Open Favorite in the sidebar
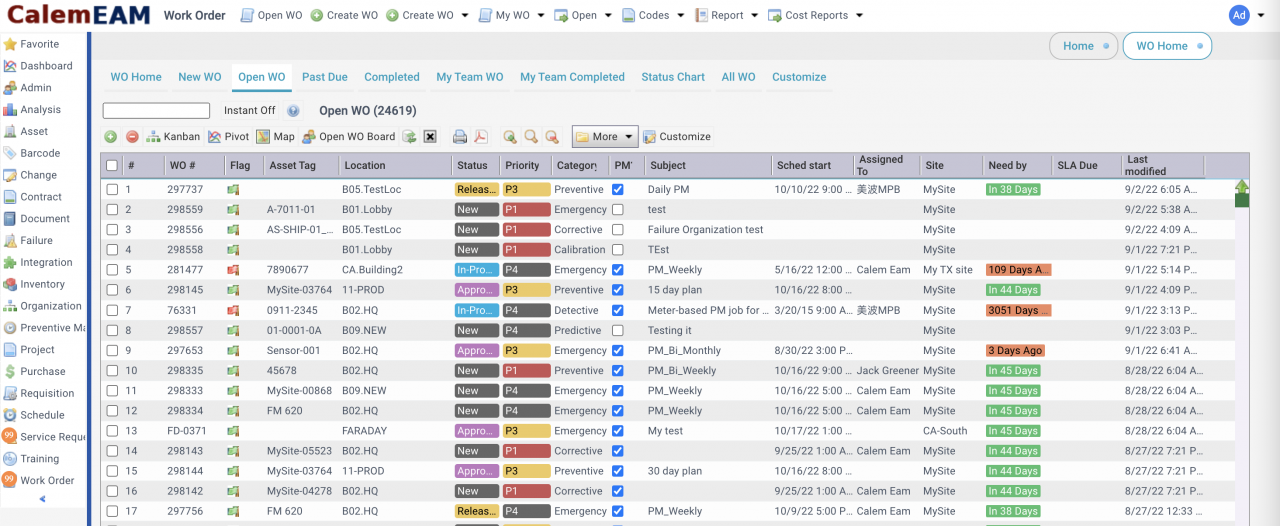The image size is (1280, 526). click(31, 44)
